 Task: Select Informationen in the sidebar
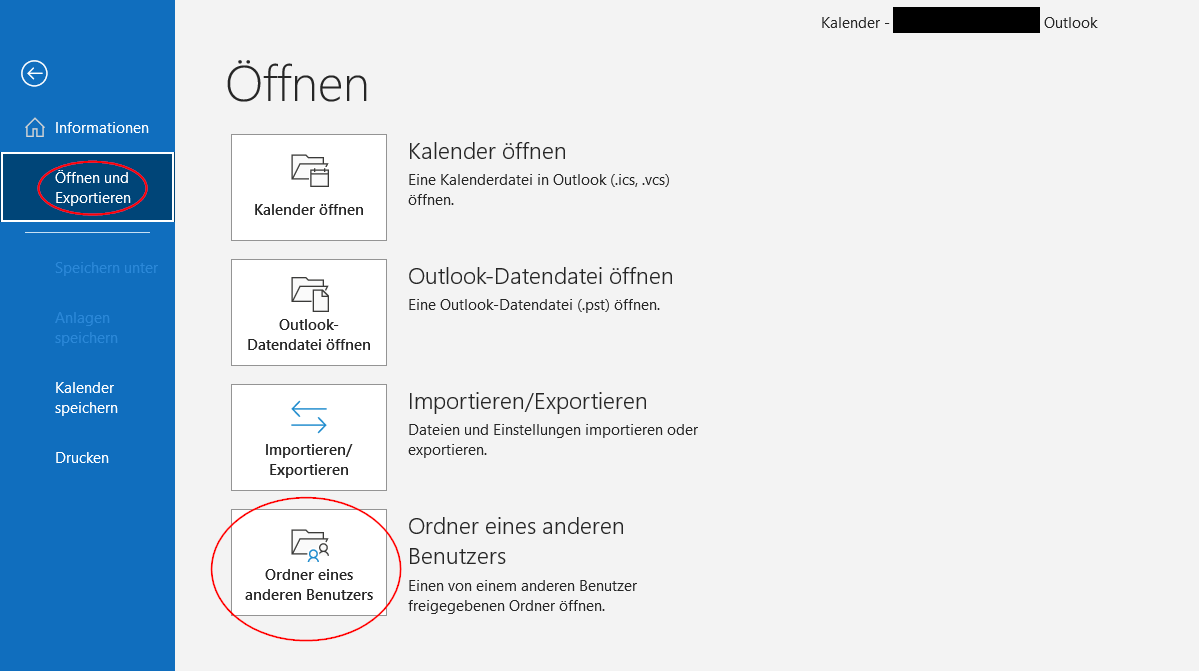(x=100, y=127)
